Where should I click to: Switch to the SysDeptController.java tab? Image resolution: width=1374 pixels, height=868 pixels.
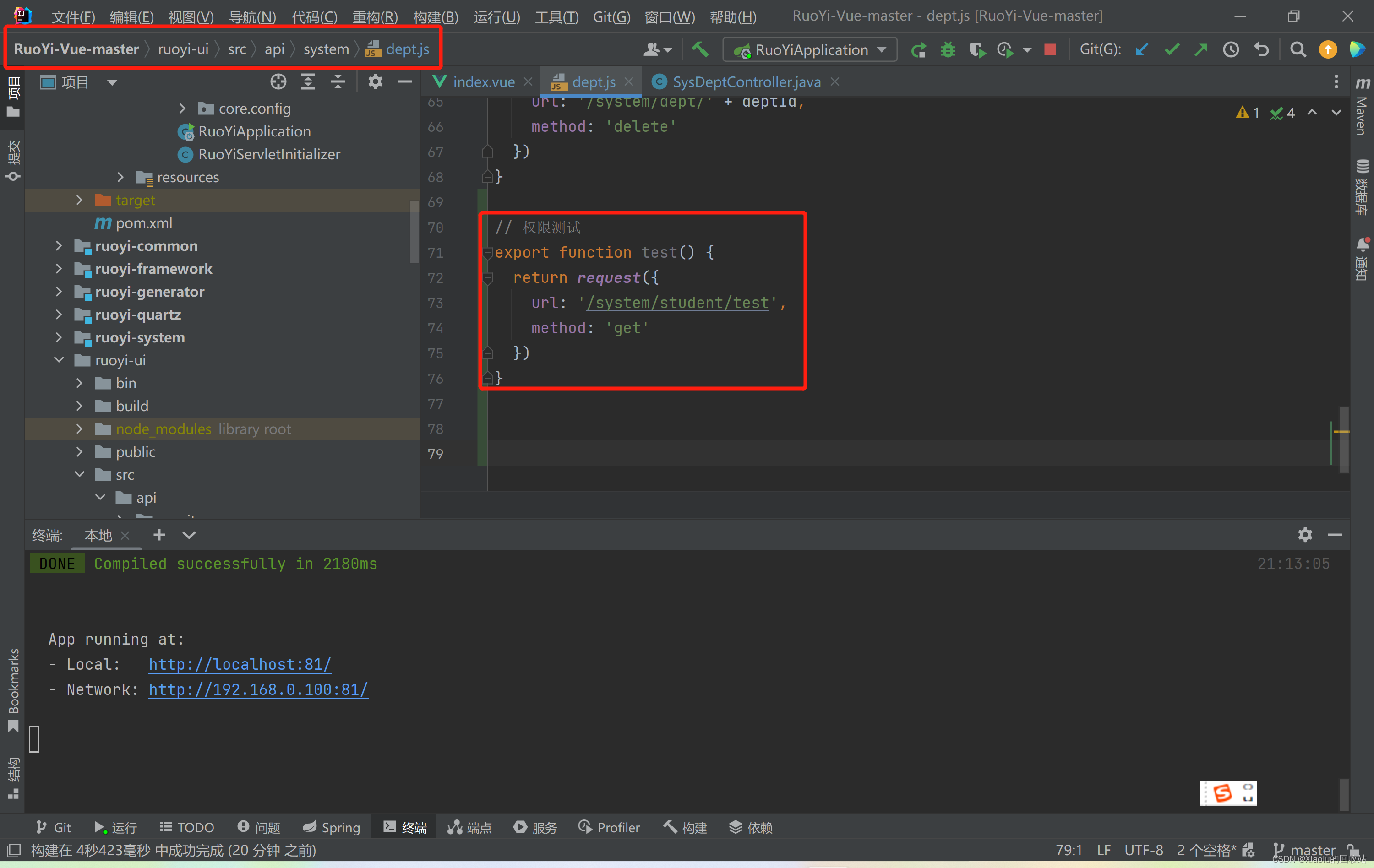[x=746, y=82]
